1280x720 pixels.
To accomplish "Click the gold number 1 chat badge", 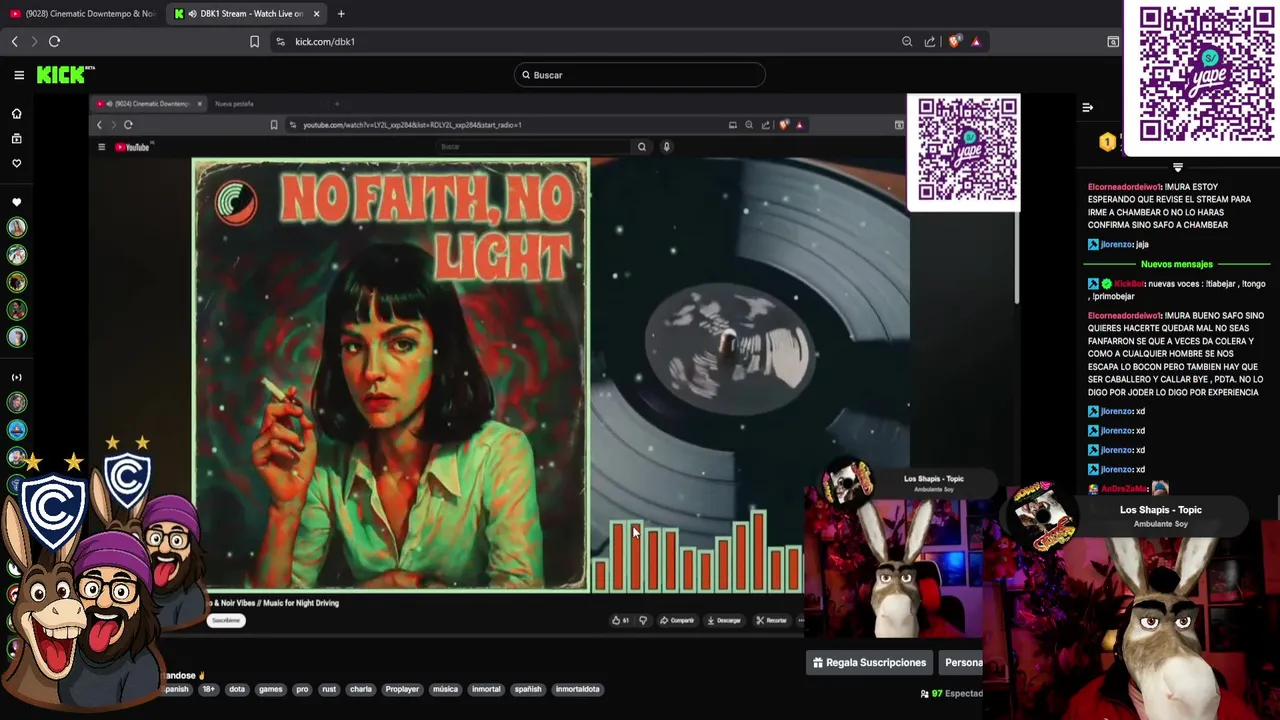I will tap(1107, 143).
